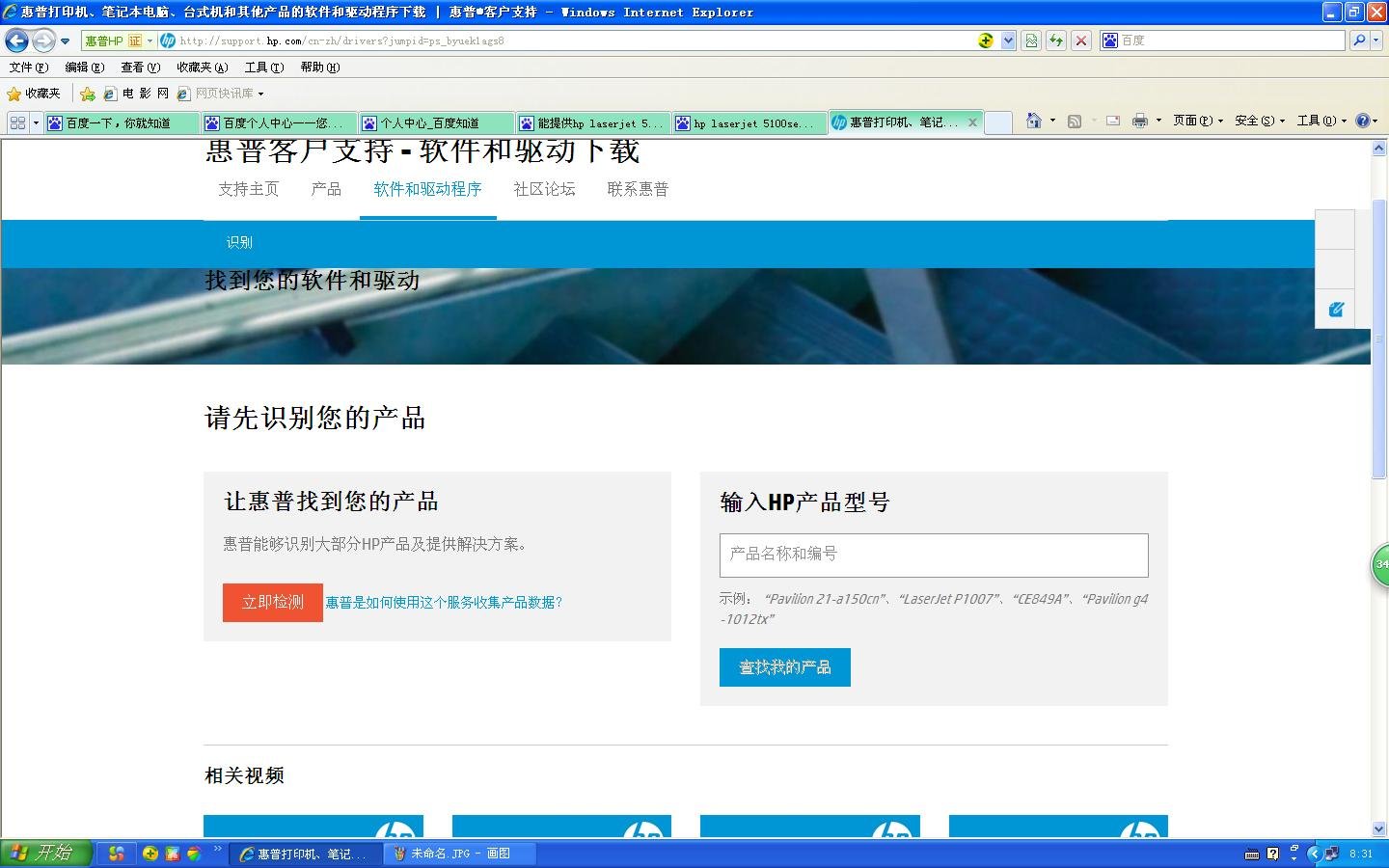This screenshot has height=868, width=1389.
Task: Open the 安全 command bar menu
Action: [x=1260, y=121]
